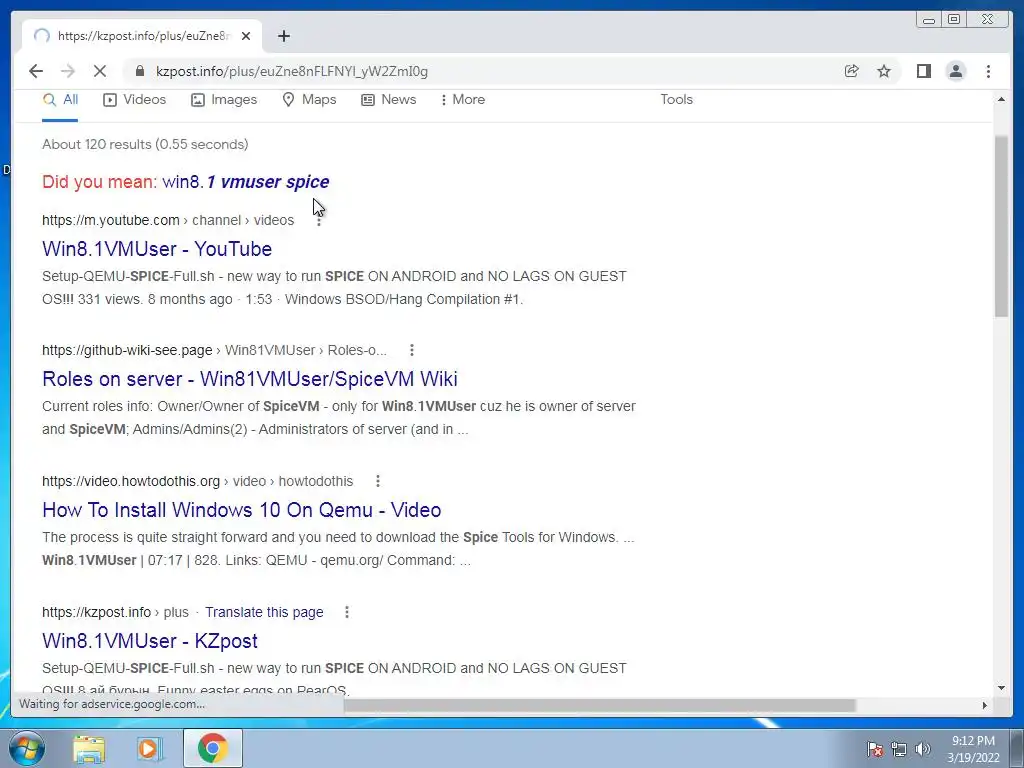This screenshot has width=1024, height=768.
Task: Share this page via share icon
Action: (852, 71)
